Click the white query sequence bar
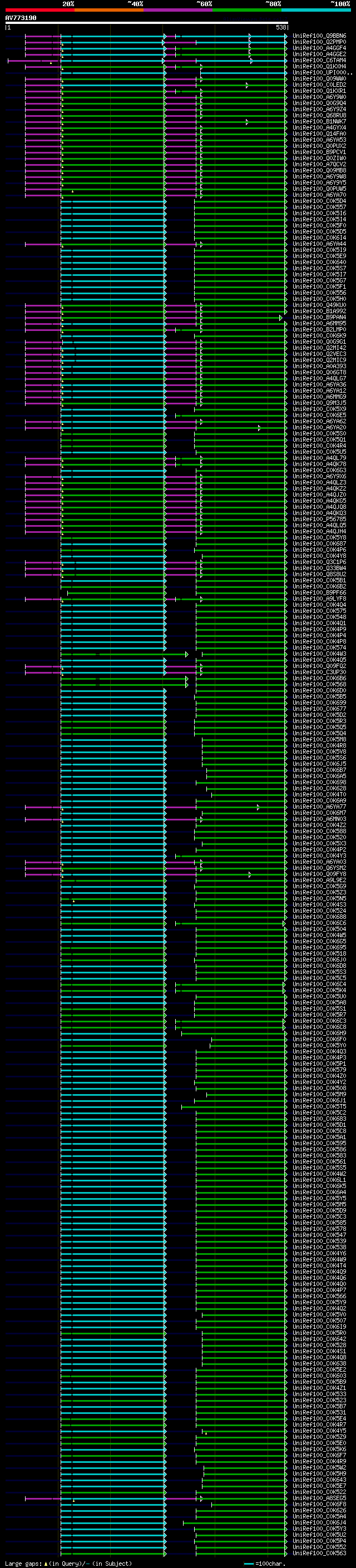The height and width of the screenshot is (1568, 356). pyautogui.click(x=146, y=22)
